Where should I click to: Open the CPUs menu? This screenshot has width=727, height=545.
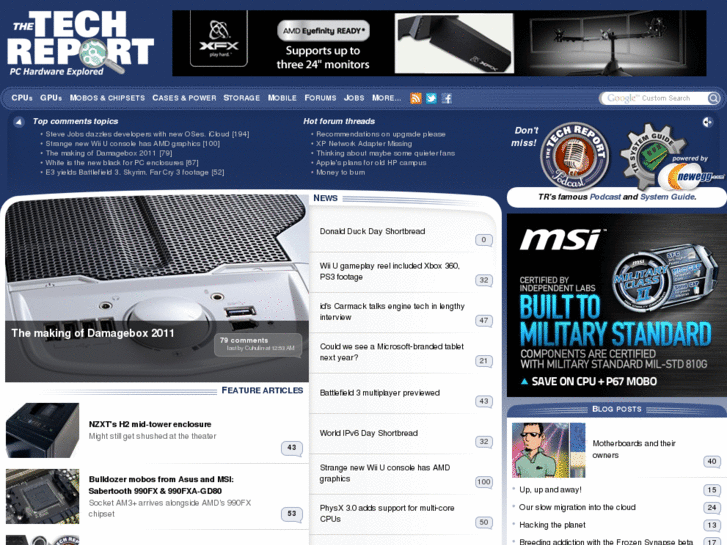click(x=22, y=98)
